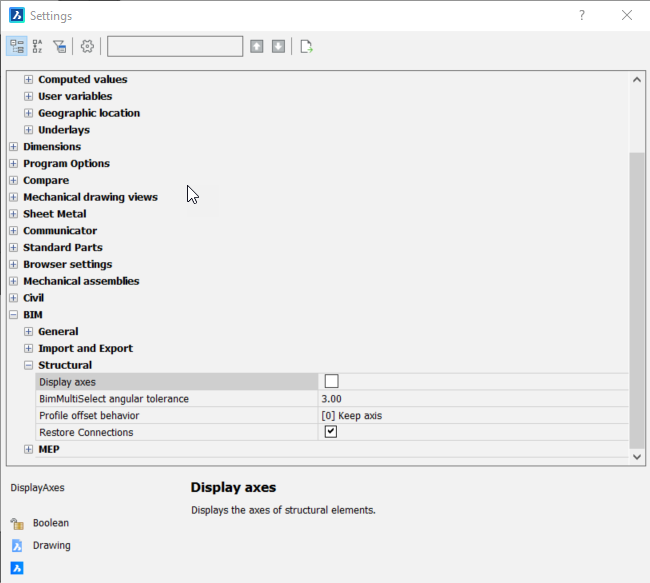Viewport: 650px width, 583px height.
Task: Switch to Alphabetic sort view icon
Action: point(38,46)
